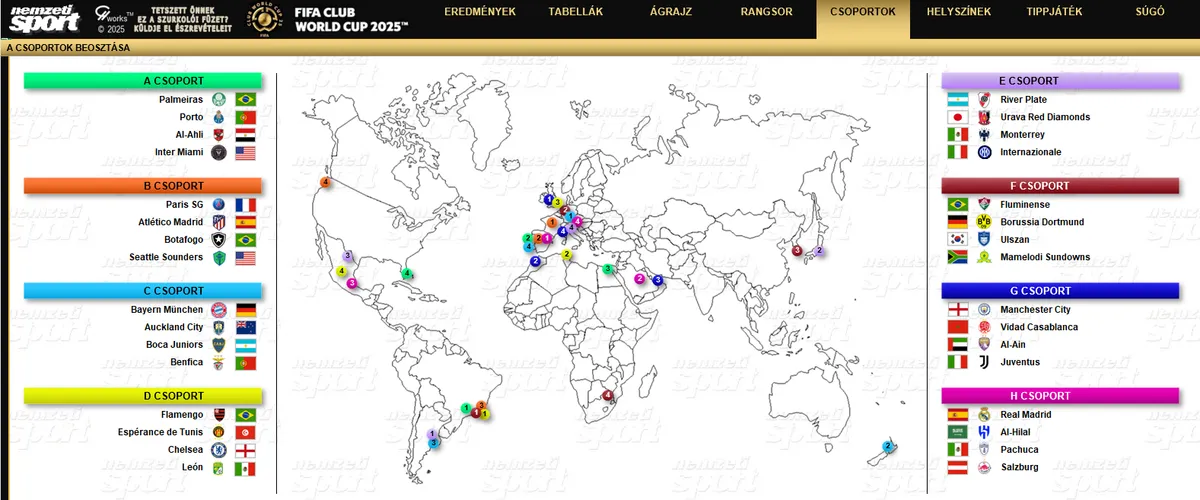The height and width of the screenshot is (500, 1200).
Task: Open the Súgó help tab
Action: pos(1150,12)
